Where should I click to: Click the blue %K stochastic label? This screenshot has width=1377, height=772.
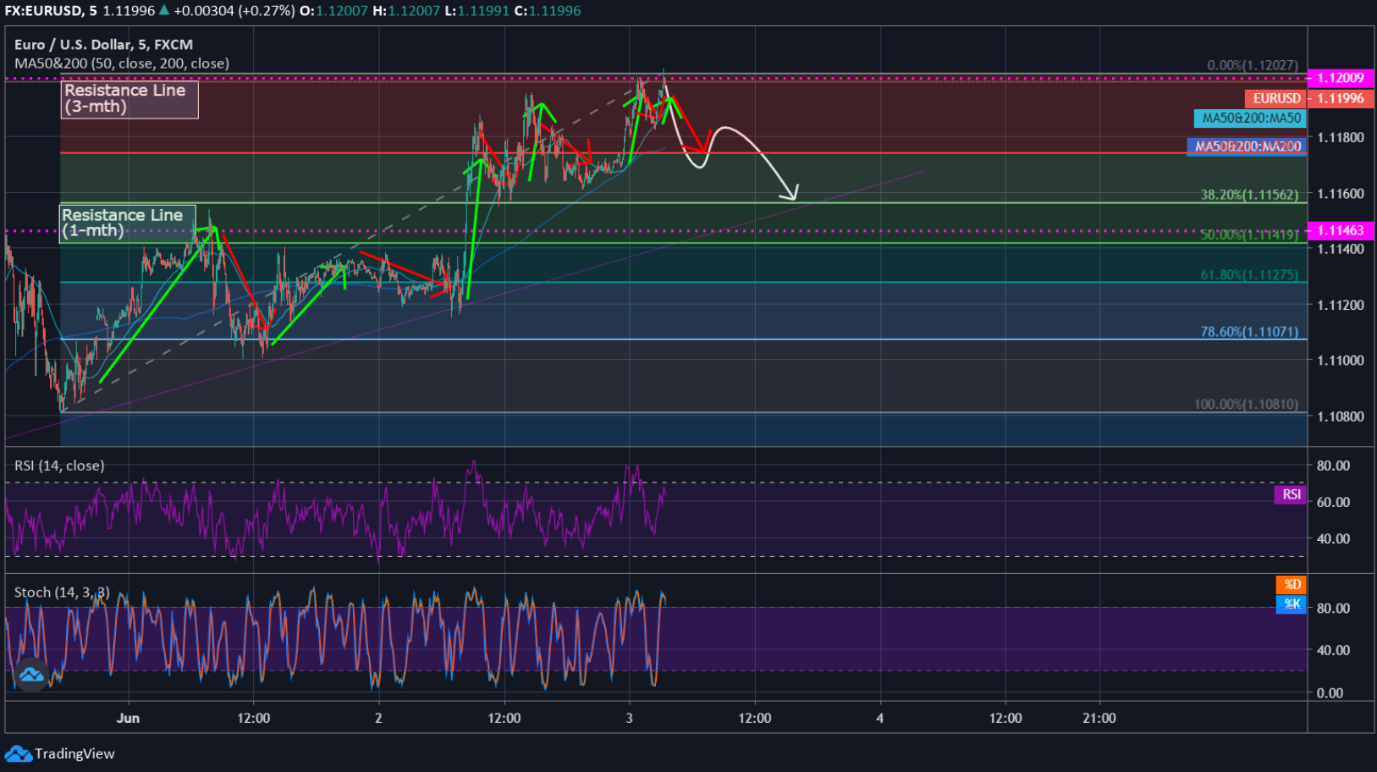[x=1290, y=604]
